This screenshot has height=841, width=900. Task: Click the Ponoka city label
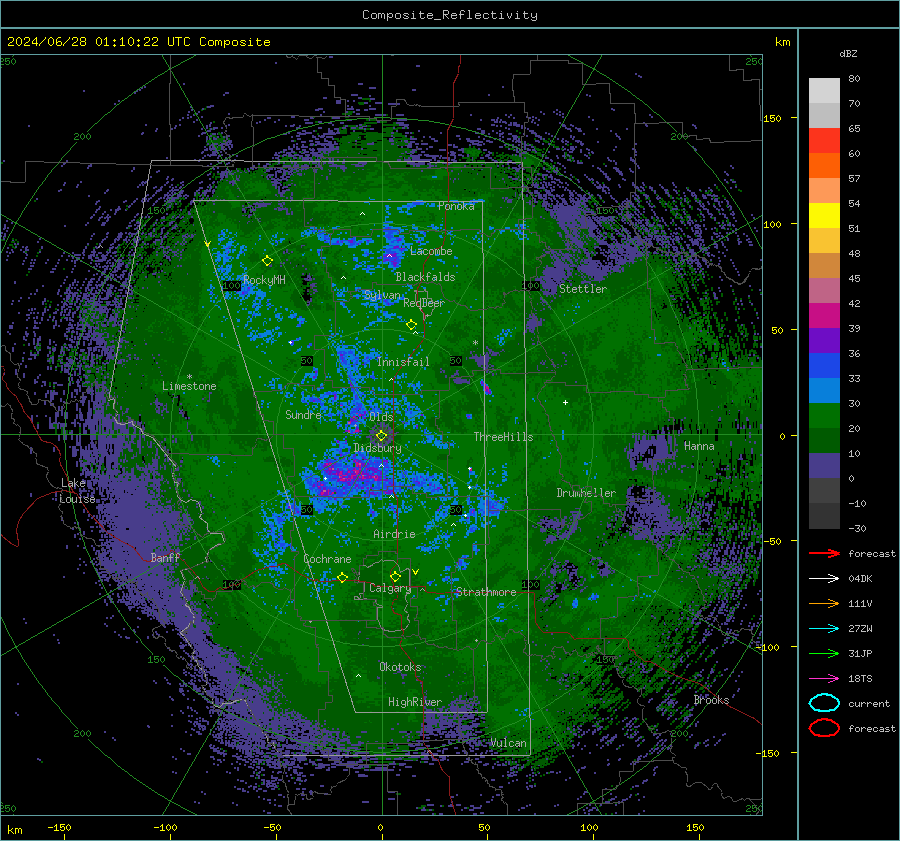pyautogui.click(x=456, y=206)
